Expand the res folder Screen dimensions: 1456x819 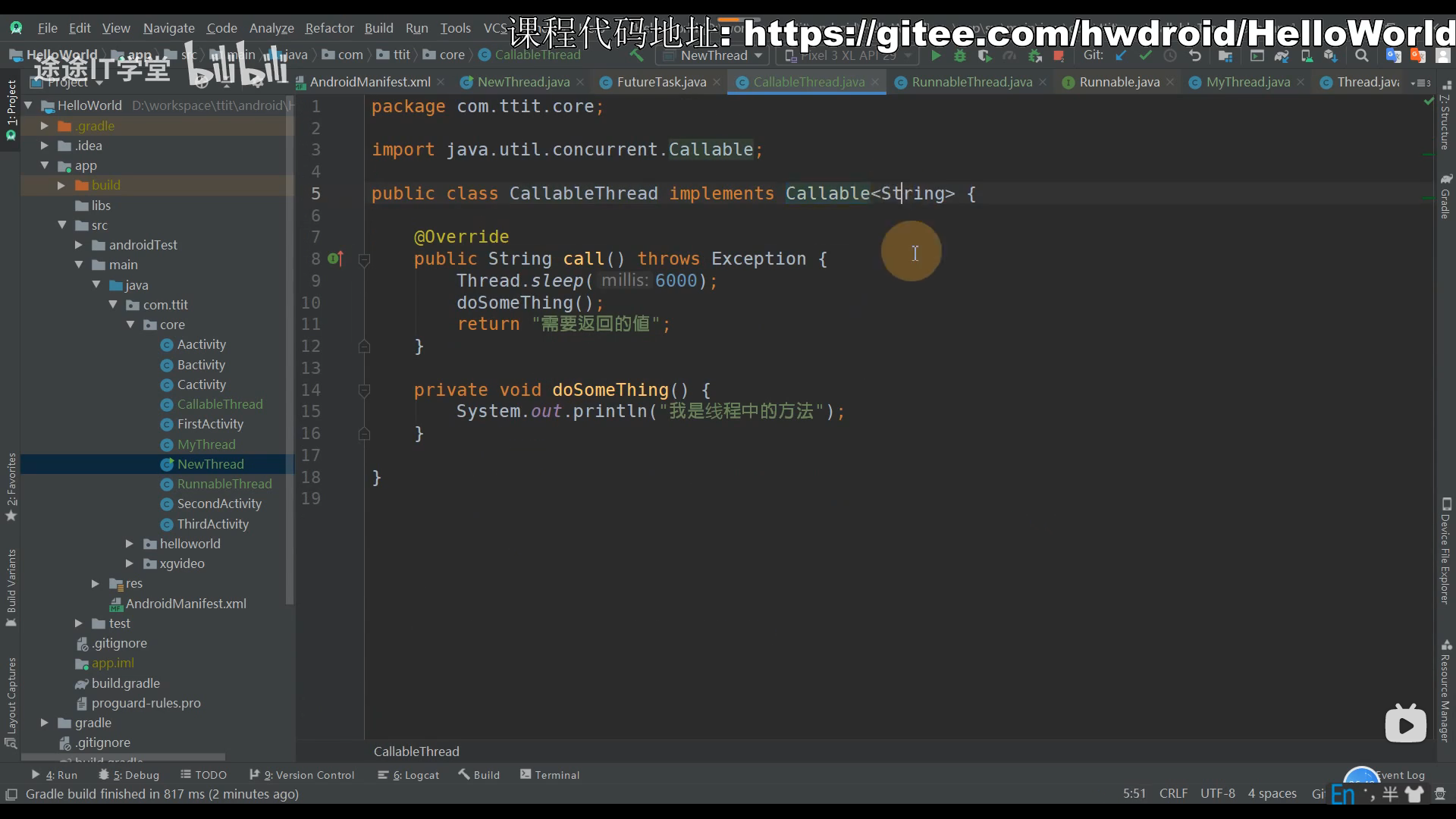click(x=96, y=583)
